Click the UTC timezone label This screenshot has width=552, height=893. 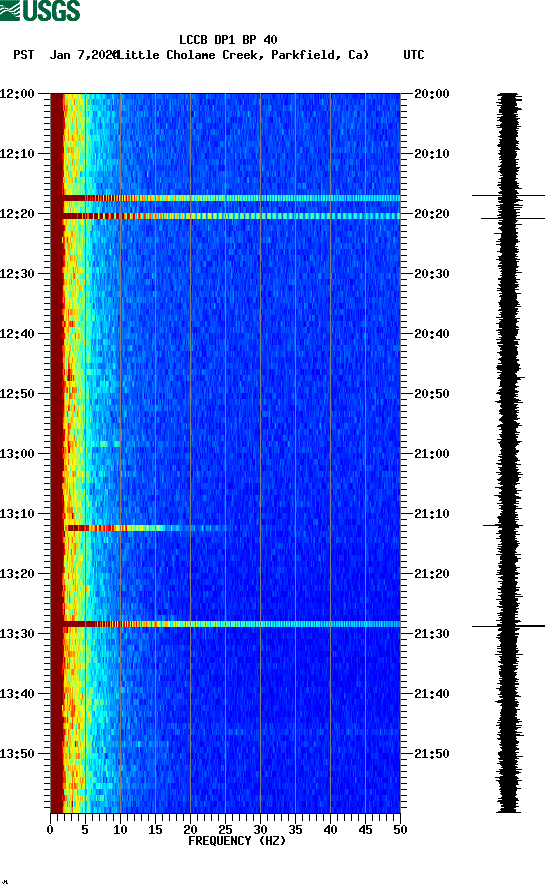(414, 55)
